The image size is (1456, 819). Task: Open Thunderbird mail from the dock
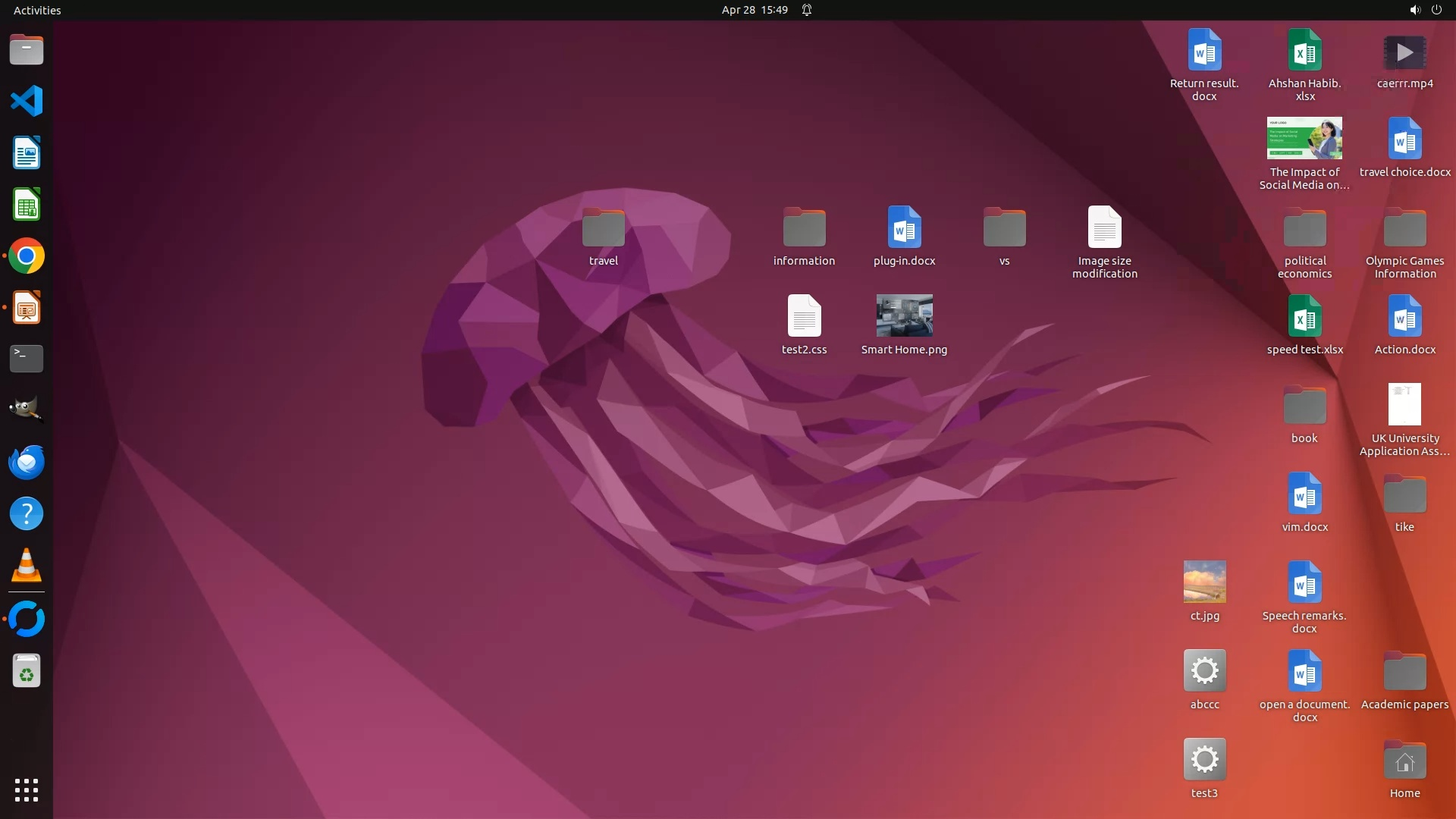pos(27,462)
